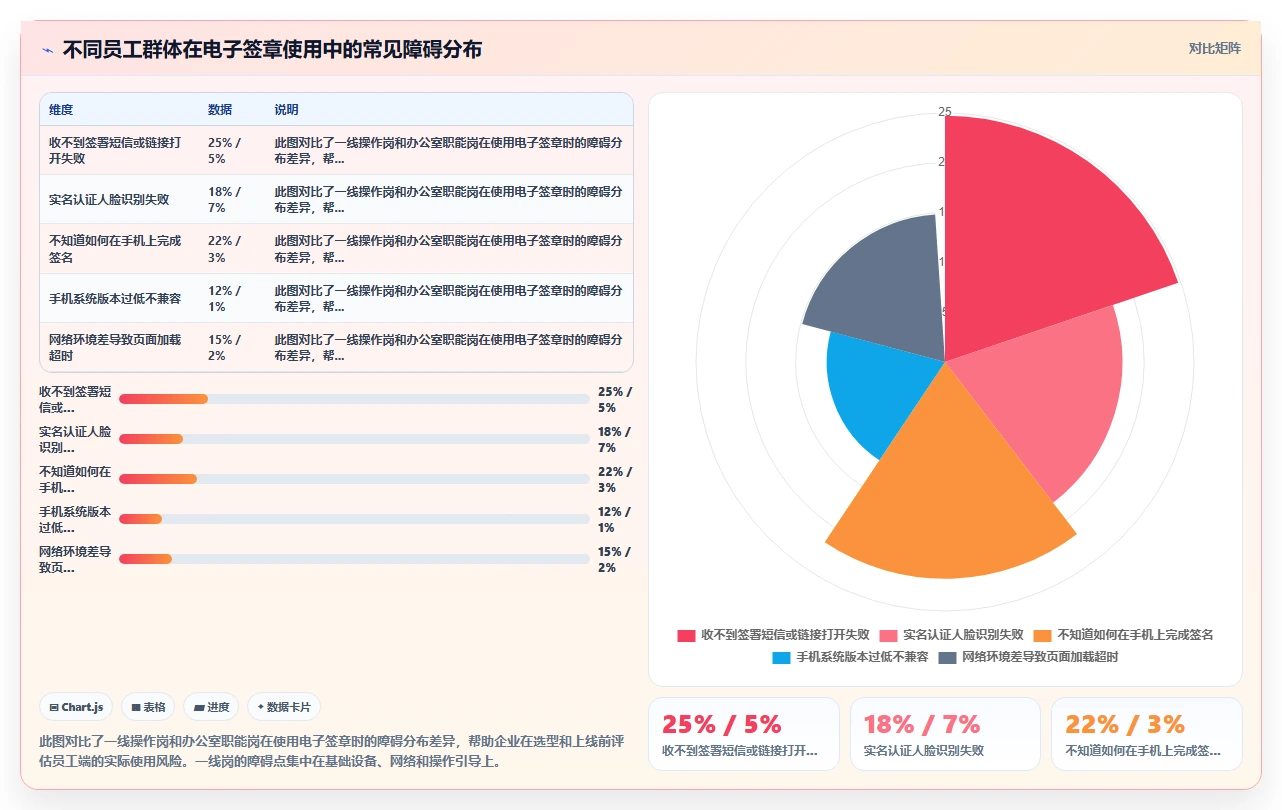Click the lightning icon beside the title
The width and height of the screenshot is (1282, 810).
point(48,50)
